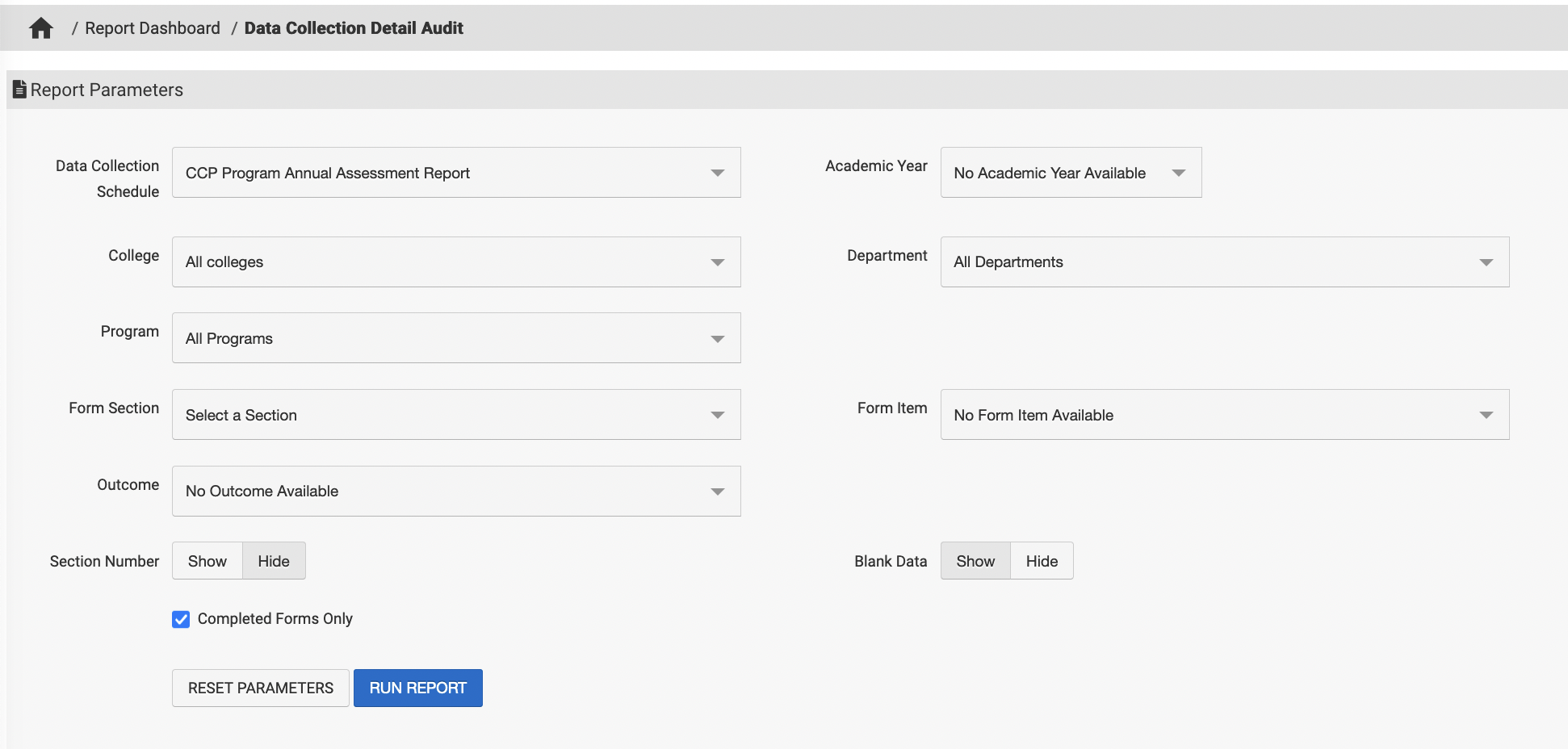Expand the Outcome dropdown

tap(455, 492)
